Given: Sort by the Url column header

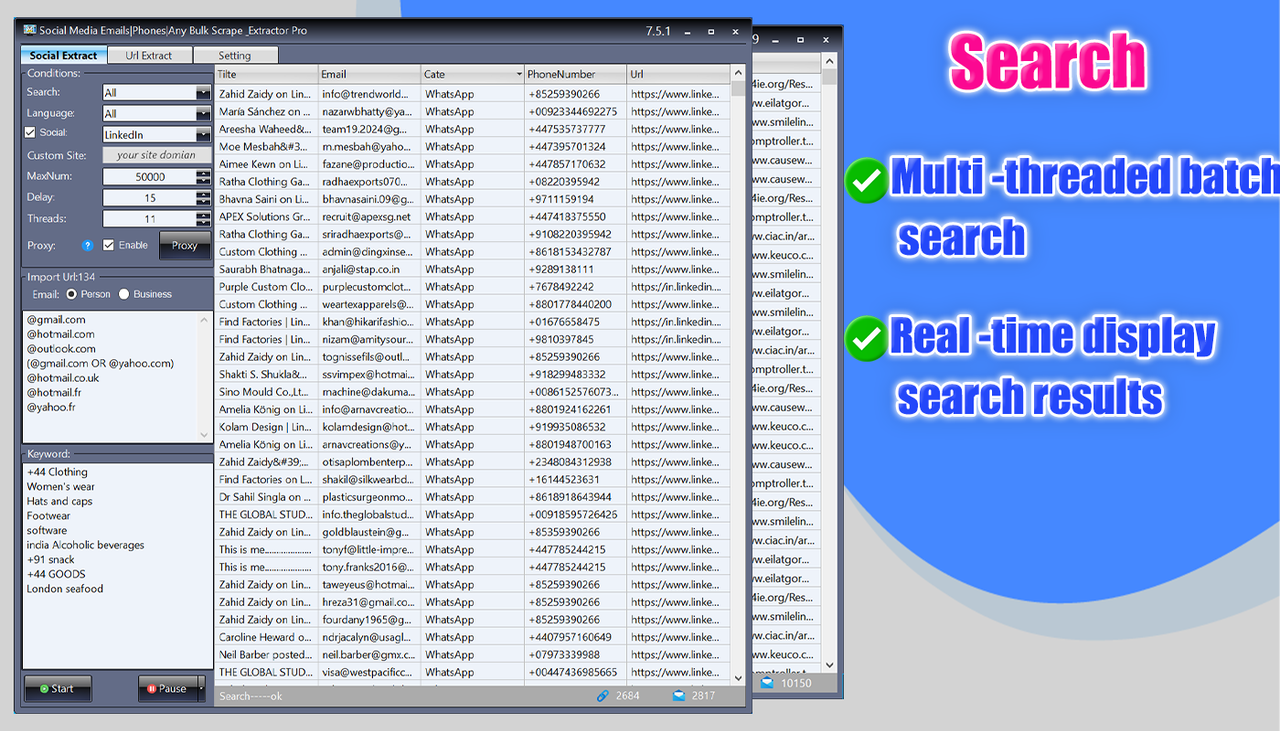Looking at the screenshot, I should tap(678, 74).
